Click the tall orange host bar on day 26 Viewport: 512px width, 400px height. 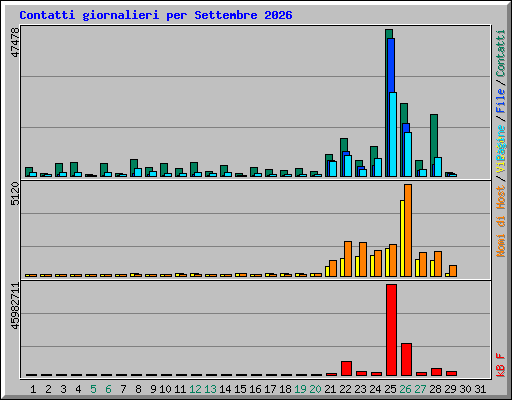click(x=408, y=230)
